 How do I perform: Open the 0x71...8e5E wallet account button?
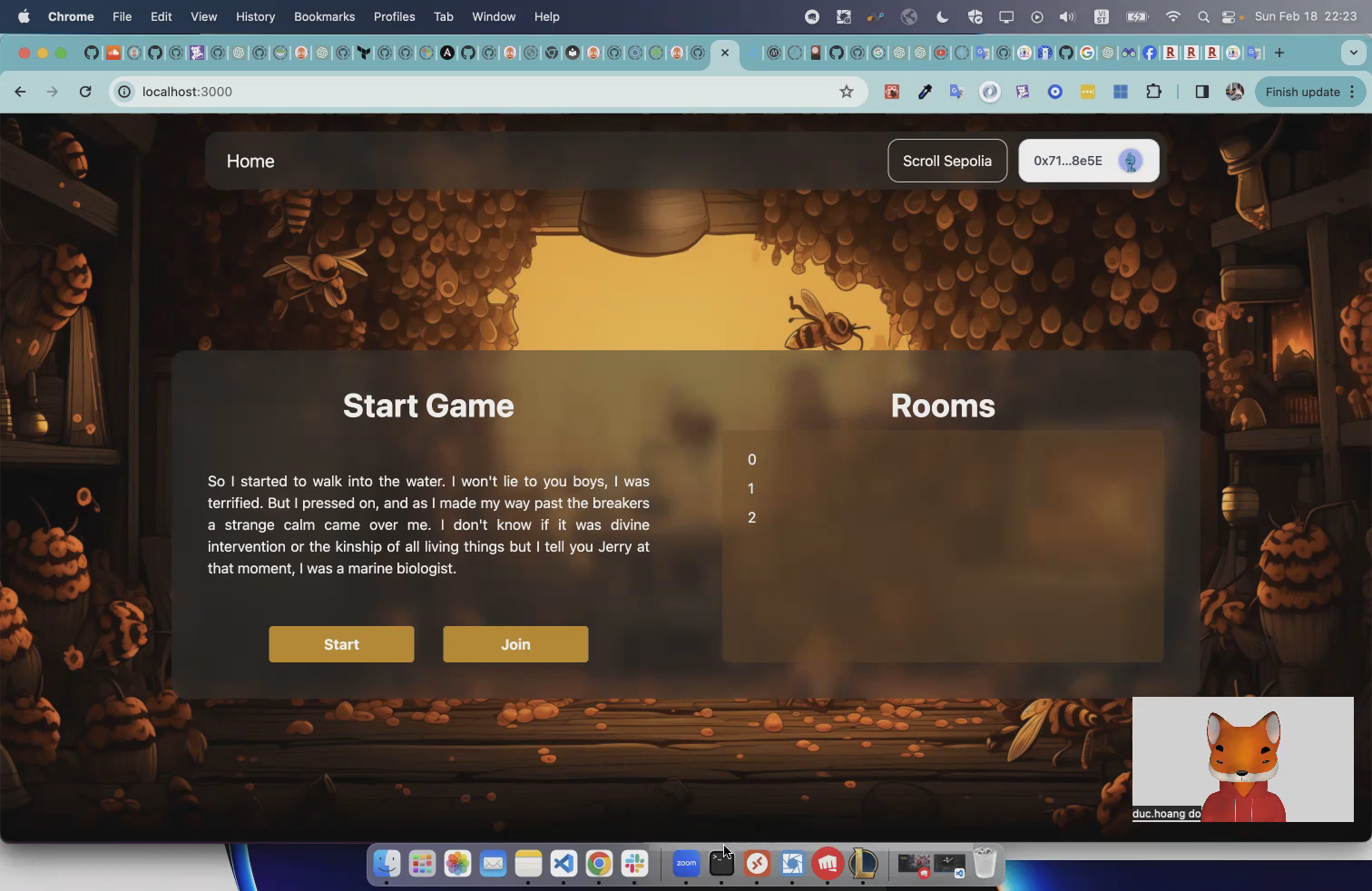click(1088, 161)
